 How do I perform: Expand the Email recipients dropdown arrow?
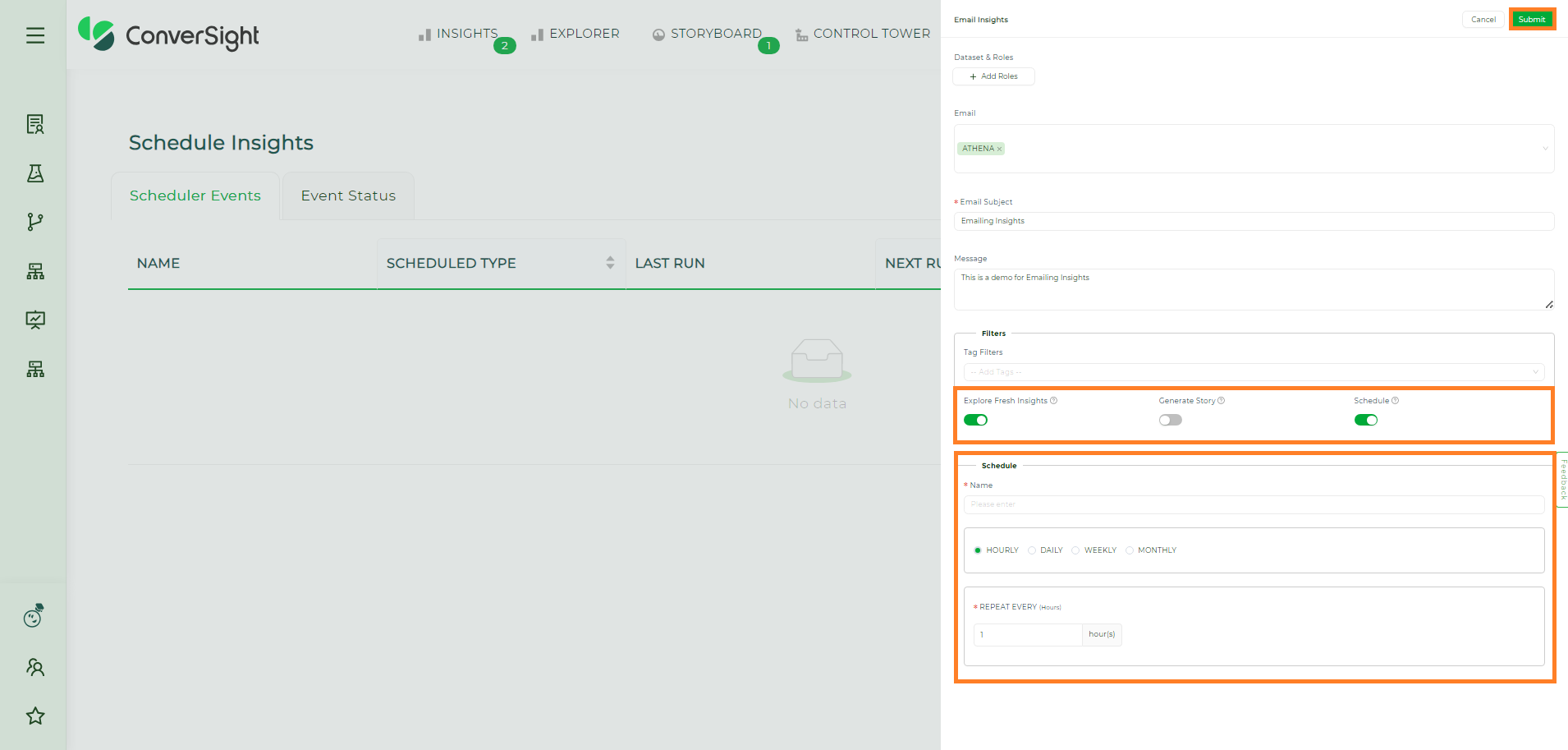1545,149
